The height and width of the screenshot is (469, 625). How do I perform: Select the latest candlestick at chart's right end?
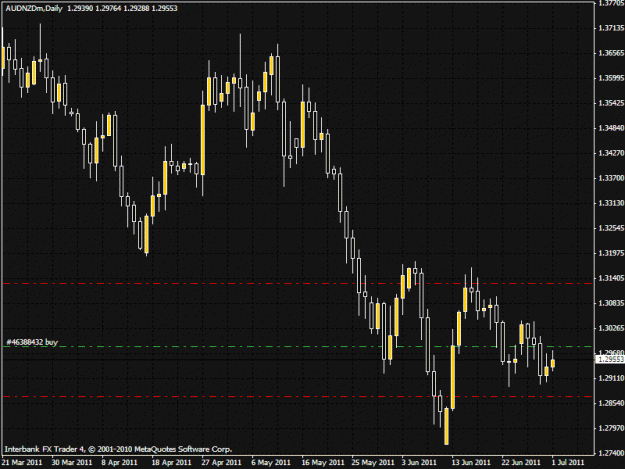pos(553,361)
